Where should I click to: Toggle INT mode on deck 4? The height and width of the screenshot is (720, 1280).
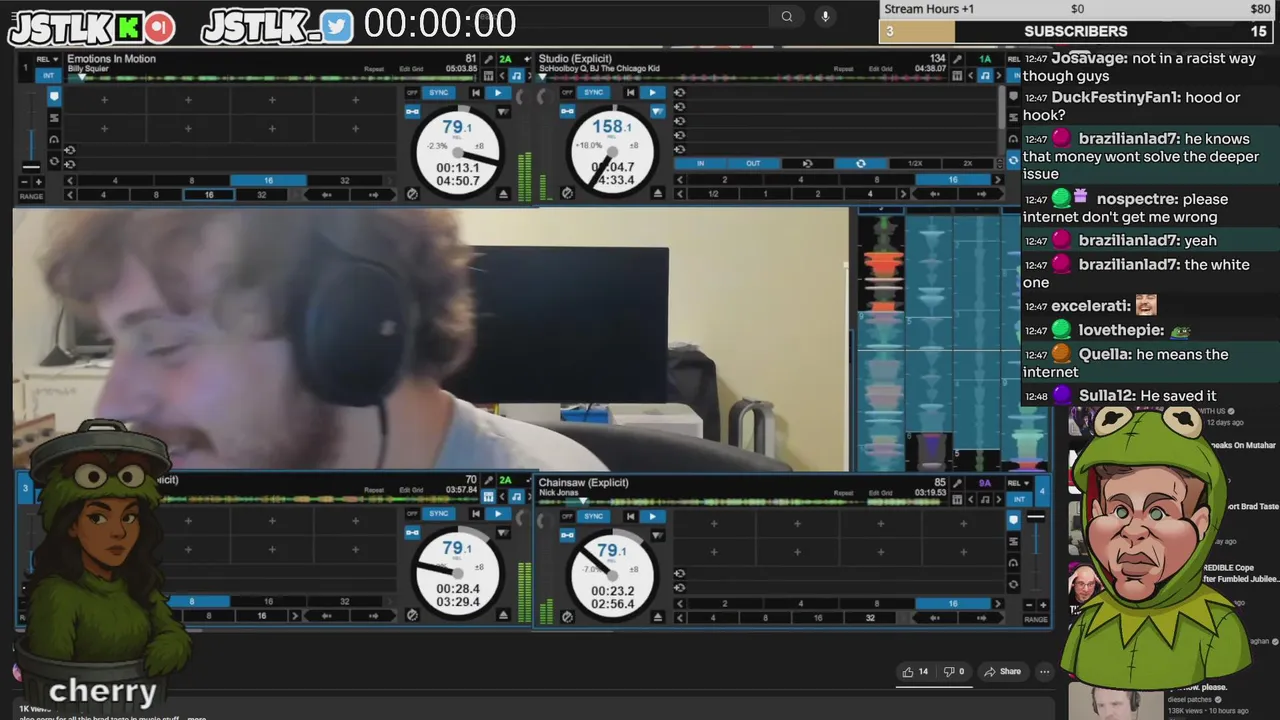pos(1019,498)
